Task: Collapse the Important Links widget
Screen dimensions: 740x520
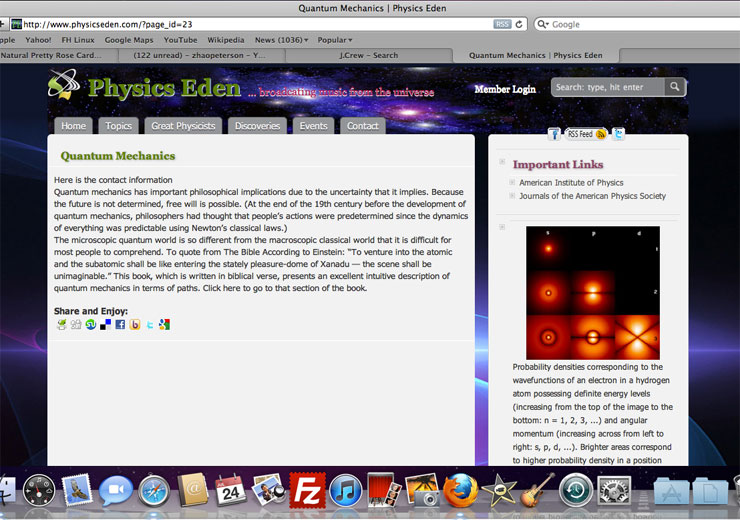Action: (502, 162)
